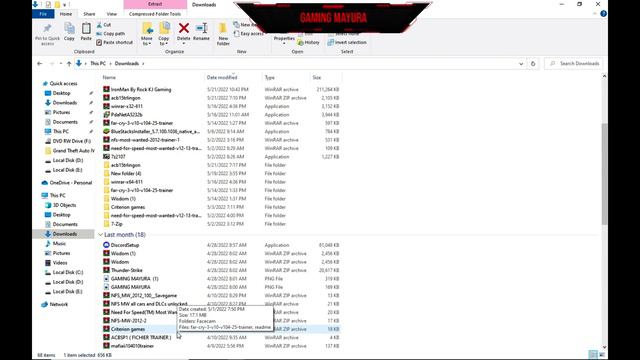
Task: Open the Easy access menu
Action: point(249,33)
